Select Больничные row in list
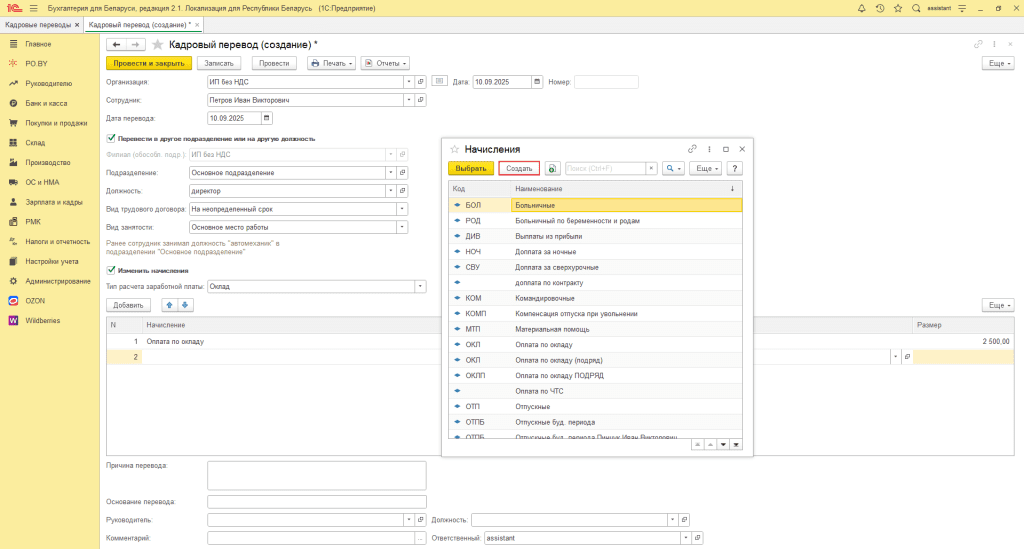This screenshot has height=549, width=1024. tap(596, 205)
